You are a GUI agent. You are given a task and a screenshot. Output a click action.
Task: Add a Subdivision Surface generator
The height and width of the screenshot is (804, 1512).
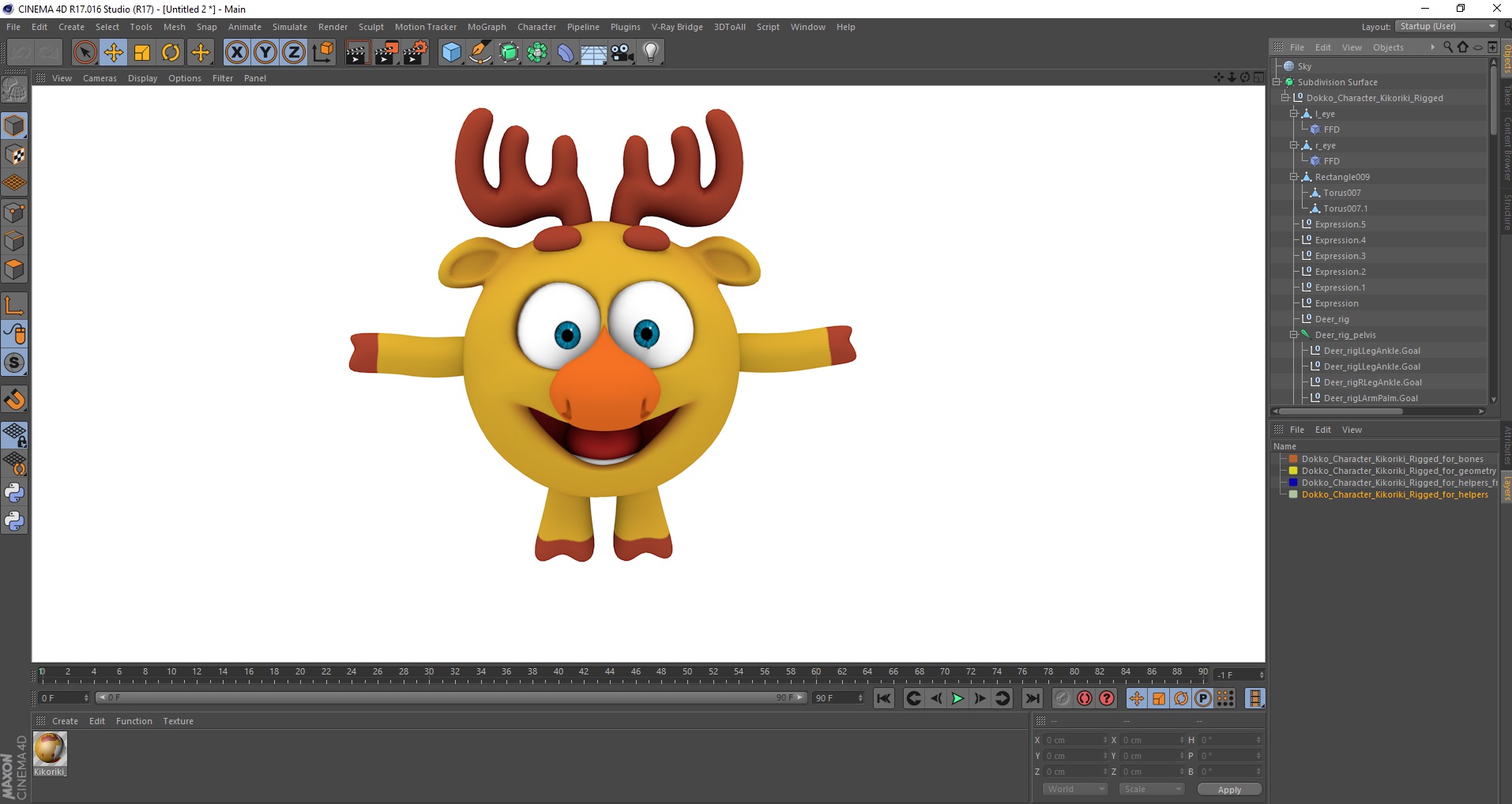tap(509, 53)
